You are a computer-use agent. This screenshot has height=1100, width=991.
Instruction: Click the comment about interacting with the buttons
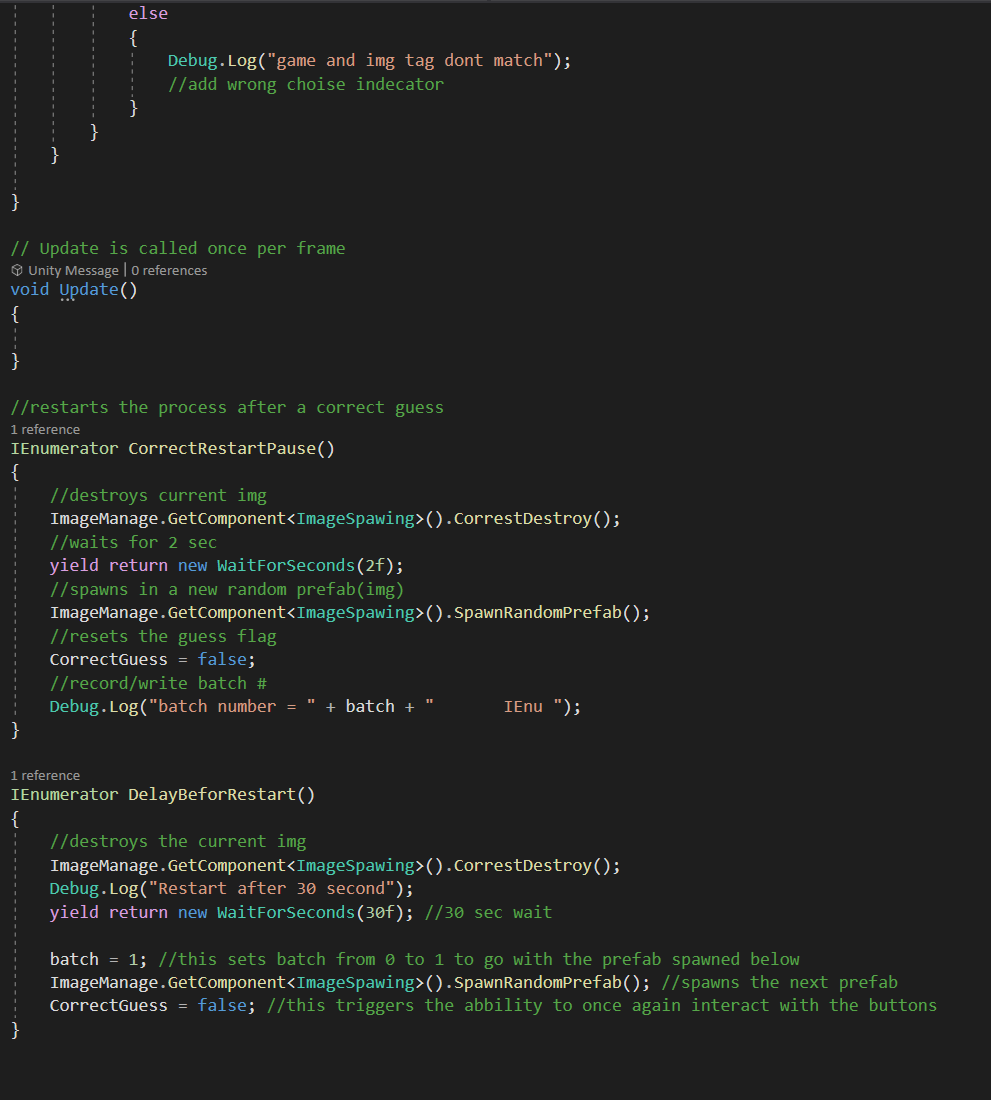click(602, 1006)
